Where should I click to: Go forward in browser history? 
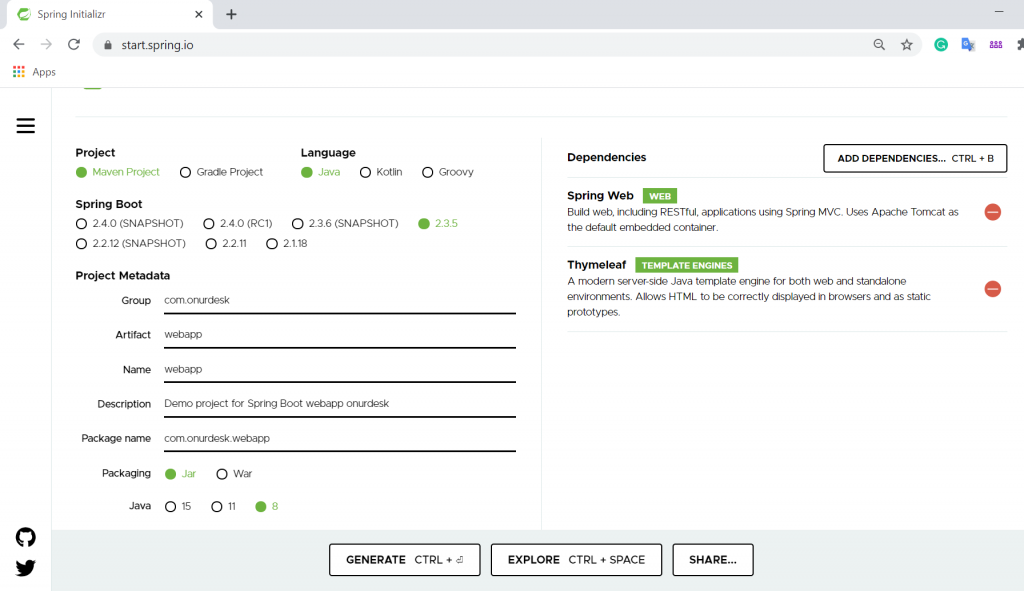(46, 44)
